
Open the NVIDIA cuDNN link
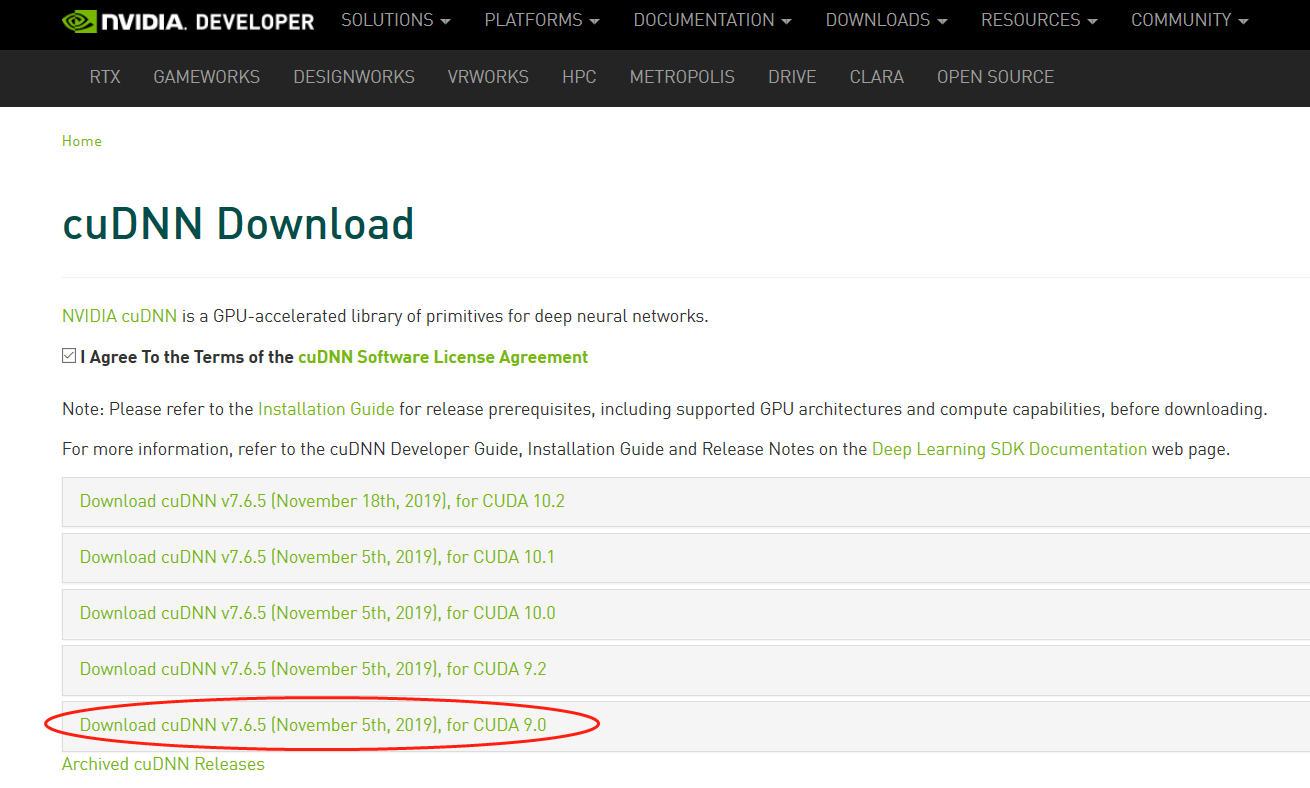tap(119, 316)
